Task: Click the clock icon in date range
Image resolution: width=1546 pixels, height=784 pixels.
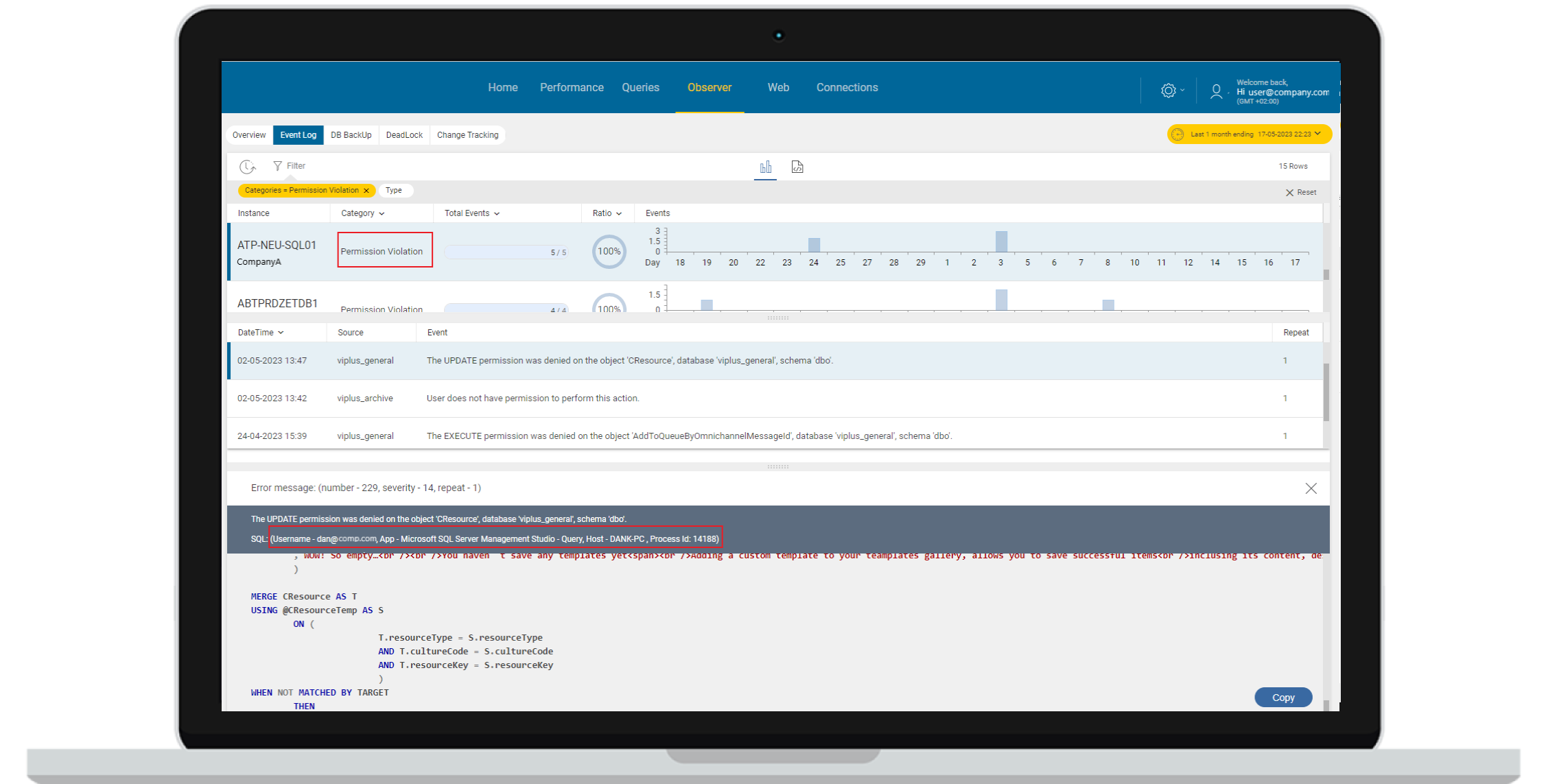Action: (1178, 134)
